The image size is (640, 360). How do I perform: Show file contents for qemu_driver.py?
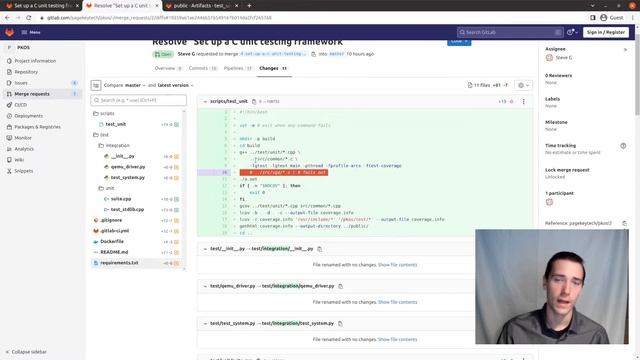(398, 302)
